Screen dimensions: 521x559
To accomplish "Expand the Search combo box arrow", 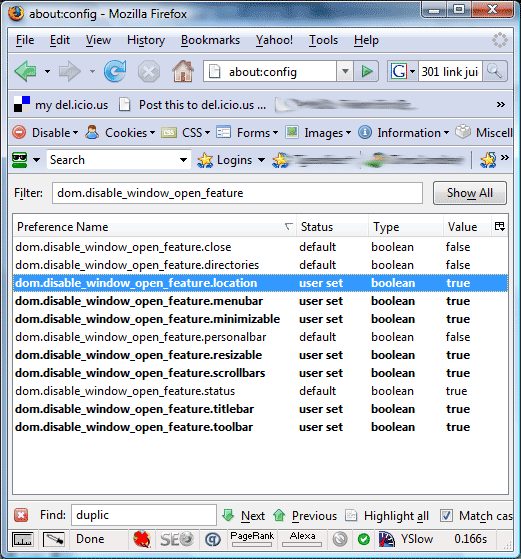I will (x=183, y=160).
